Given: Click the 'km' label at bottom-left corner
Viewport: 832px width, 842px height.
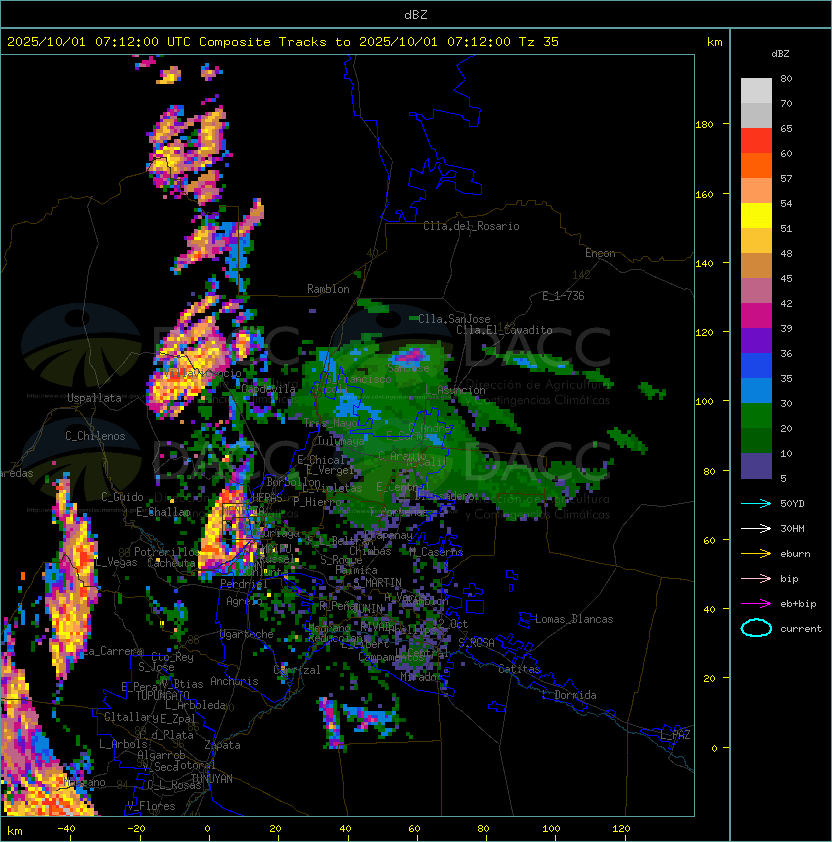Looking at the screenshot, I should (15, 831).
